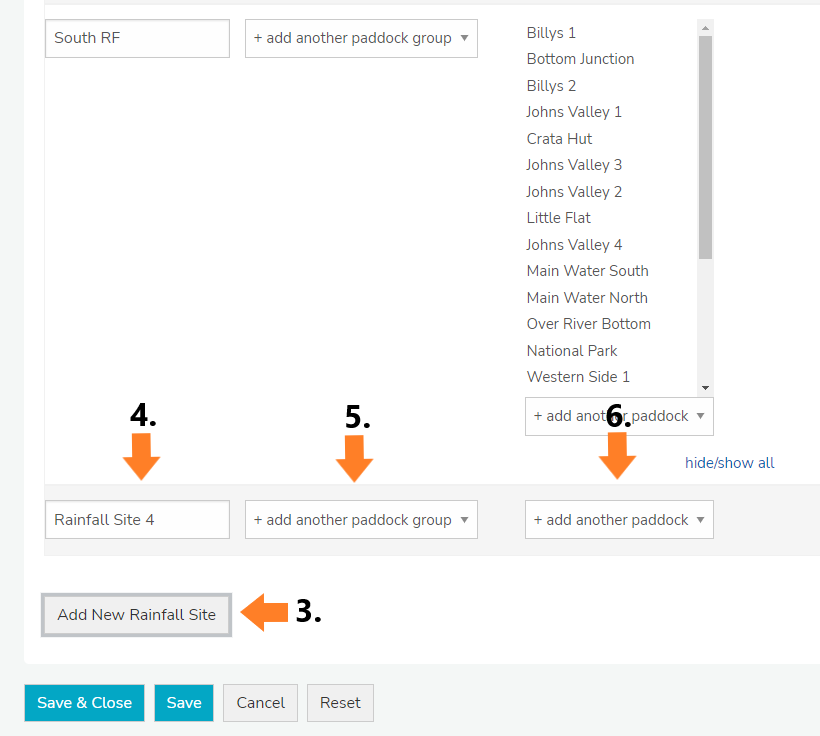Select Main Water South paddock
Viewport: 820px width, 736px height.
pos(587,271)
